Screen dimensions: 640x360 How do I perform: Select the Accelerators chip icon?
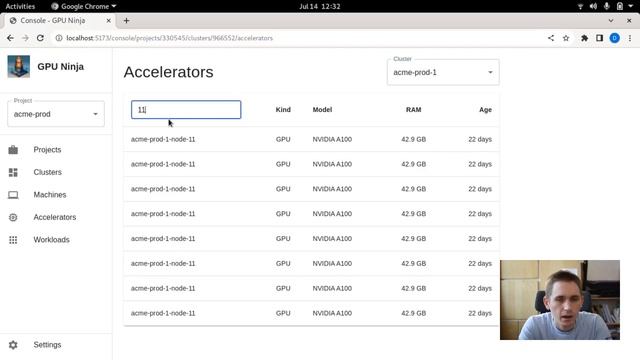tap(13, 217)
